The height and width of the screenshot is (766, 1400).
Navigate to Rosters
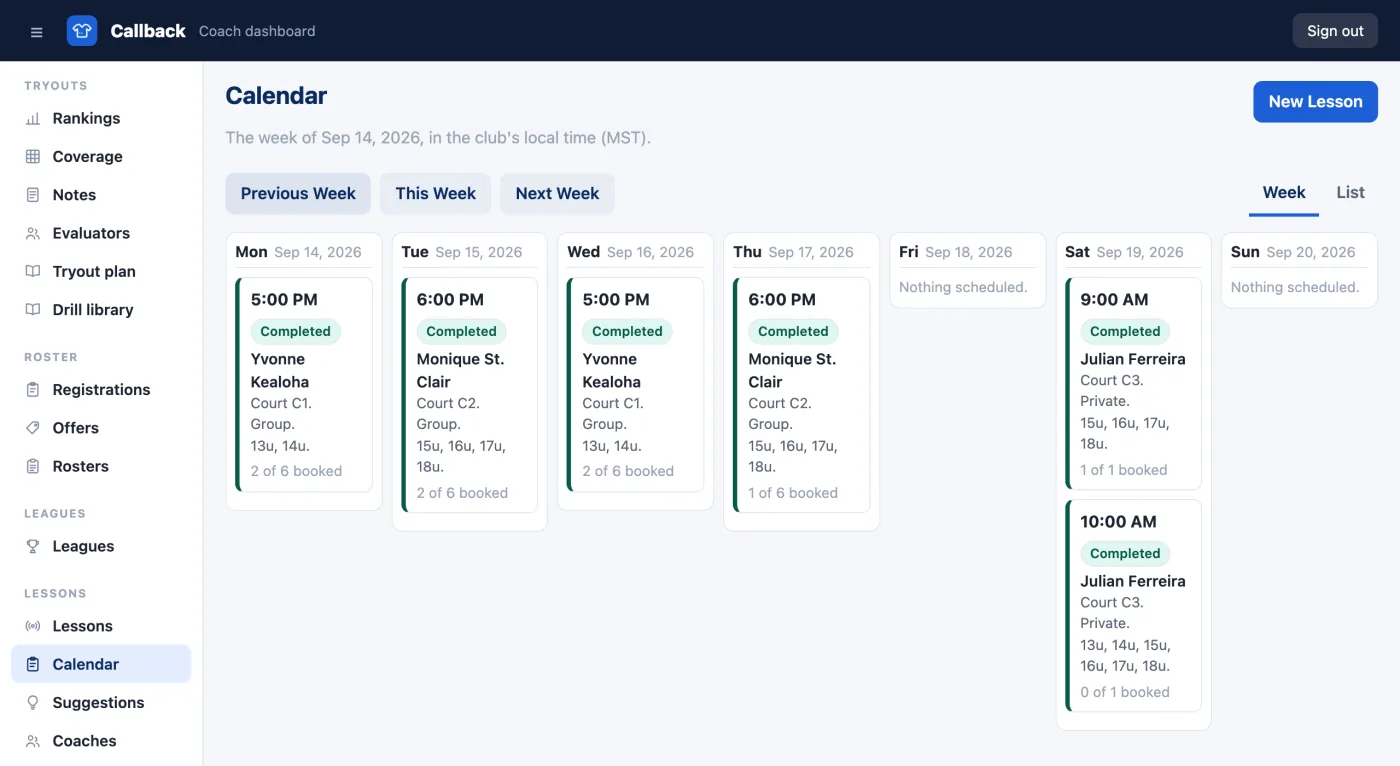coord(101,466)
